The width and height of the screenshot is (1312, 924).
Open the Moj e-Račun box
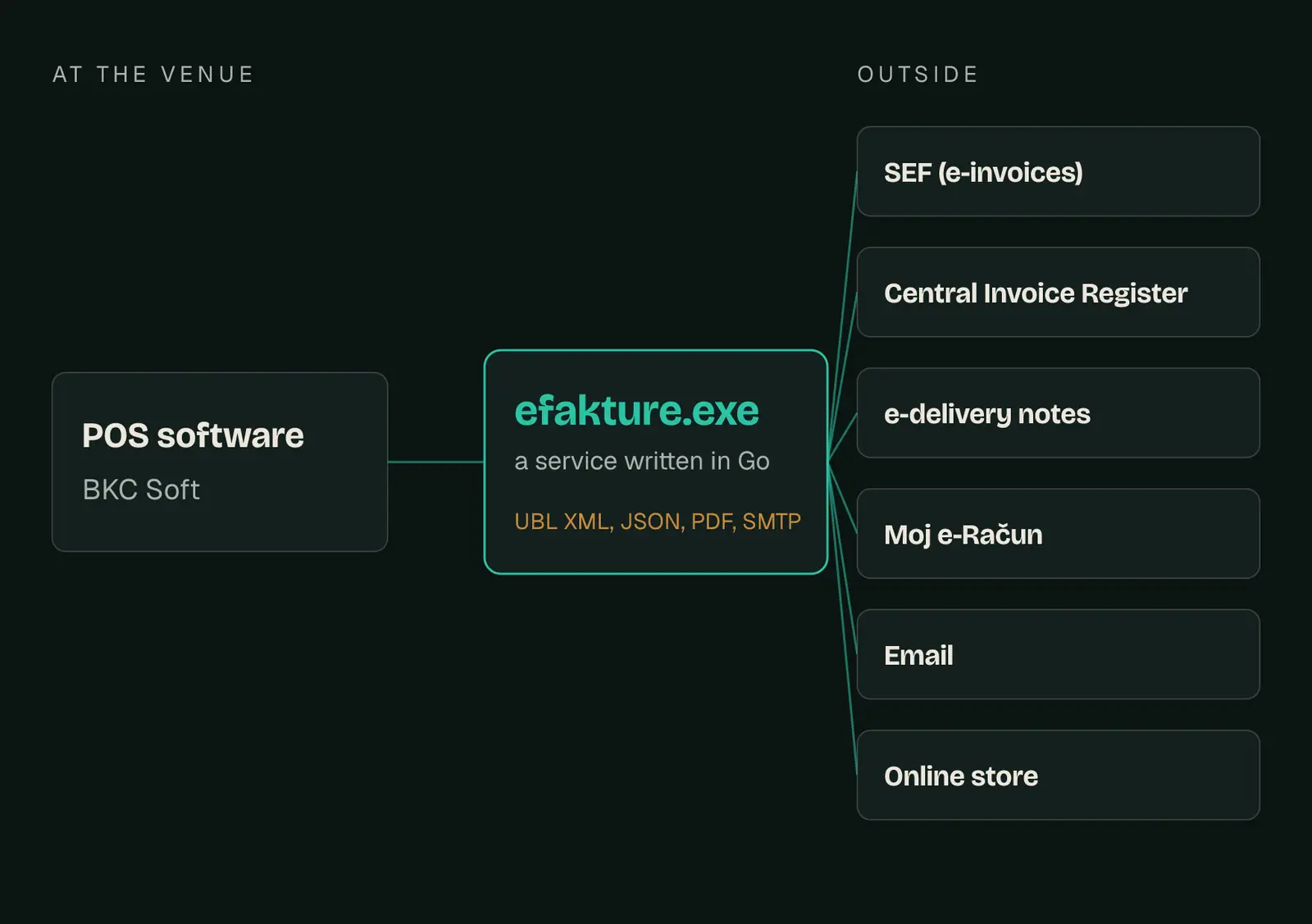click(x=1058, y=534)
